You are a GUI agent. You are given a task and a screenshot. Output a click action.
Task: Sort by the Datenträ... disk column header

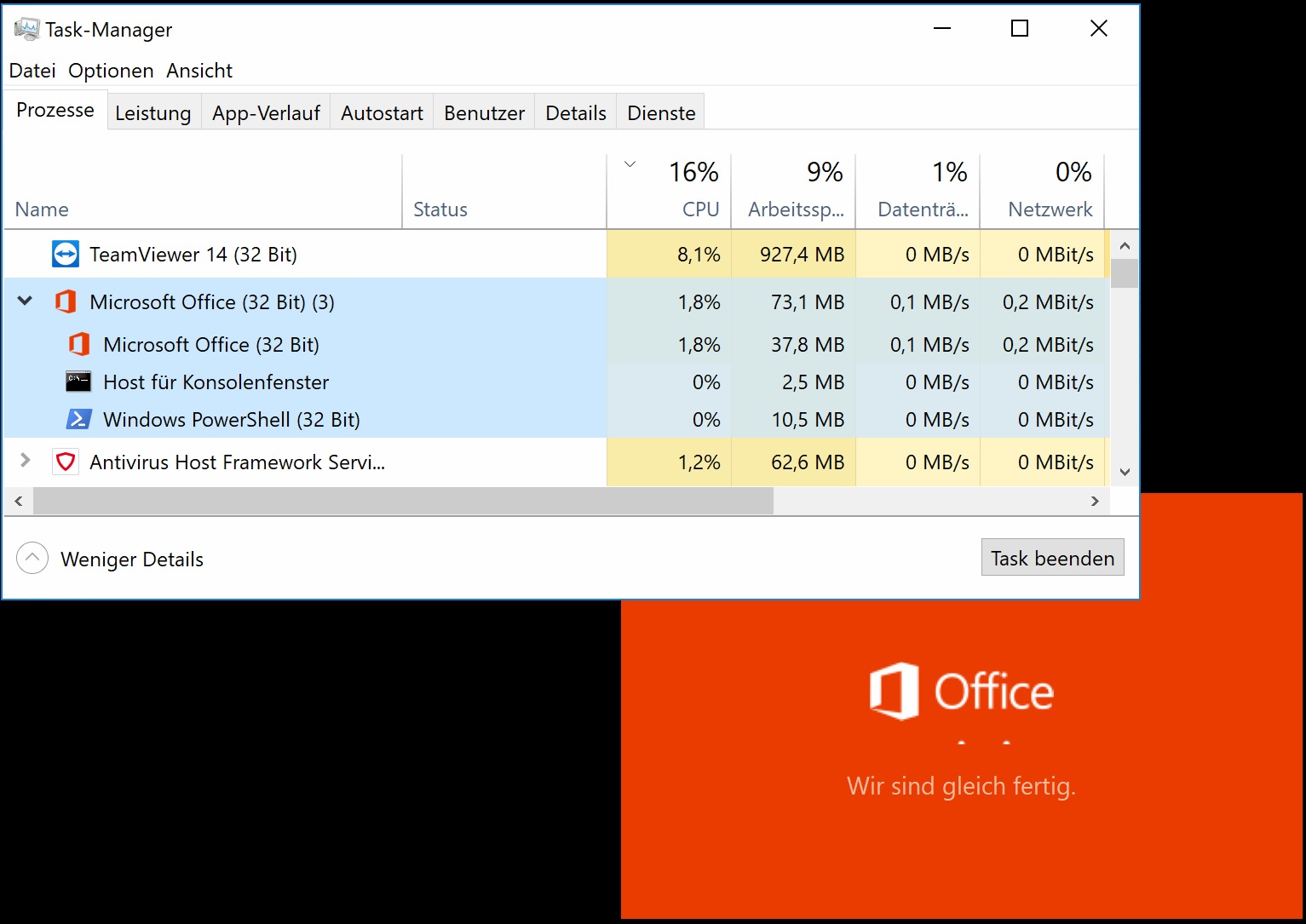tap(918, 192)
